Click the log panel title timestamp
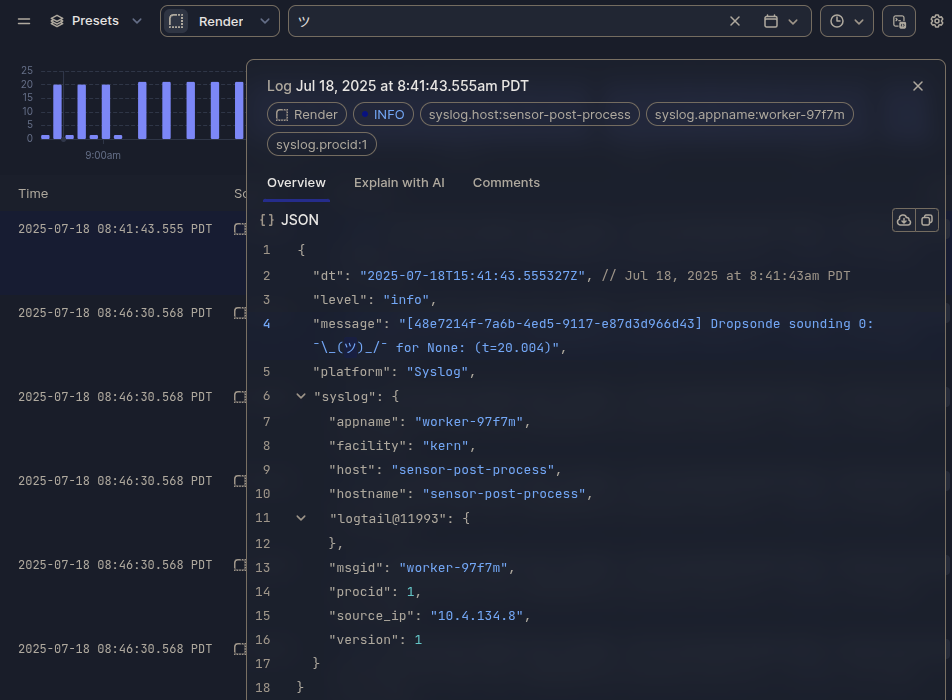Image resolution: width=952 pixels, height=700 pixels. click(x=412, y=86)
